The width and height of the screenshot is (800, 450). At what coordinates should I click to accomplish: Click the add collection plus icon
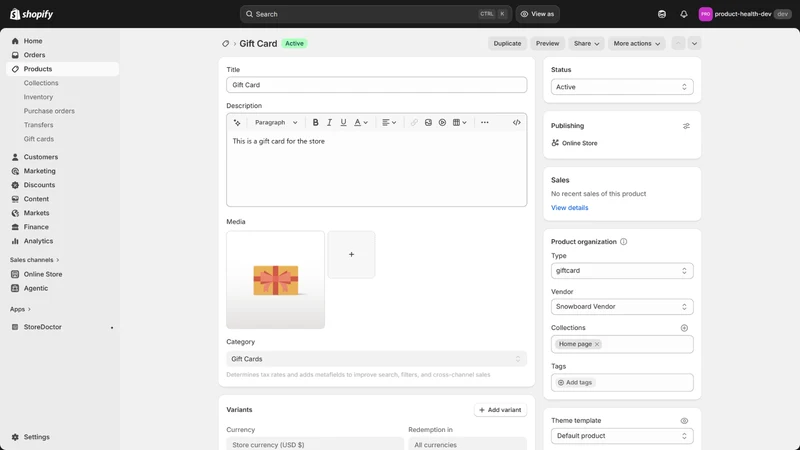coord(684,328)
